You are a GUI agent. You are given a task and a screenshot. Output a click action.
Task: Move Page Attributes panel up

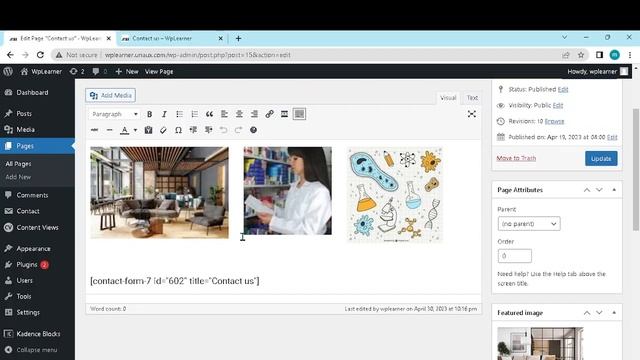pyautogui.click(x=587, y=190)
